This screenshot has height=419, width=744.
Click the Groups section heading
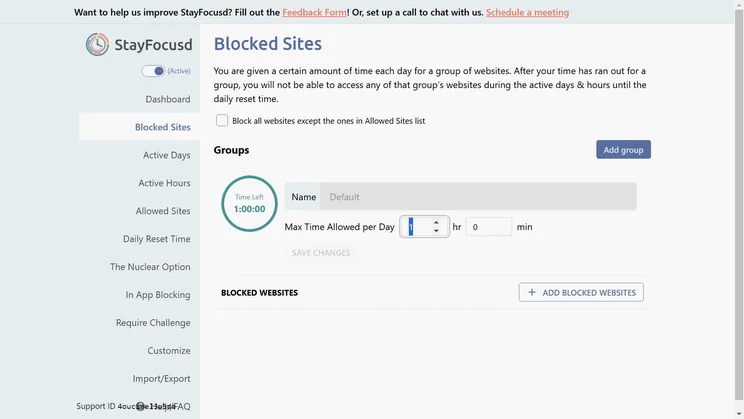tap(231, 150)
